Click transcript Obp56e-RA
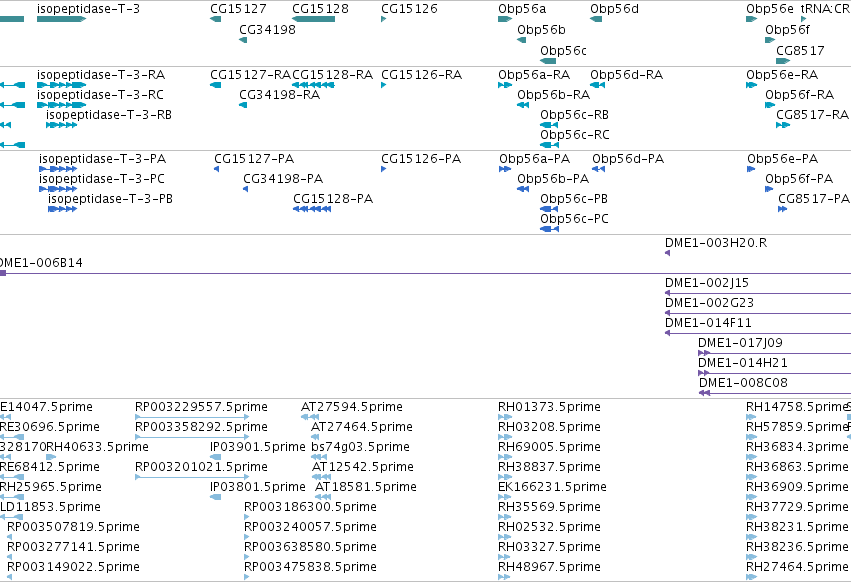 (782, 74)
